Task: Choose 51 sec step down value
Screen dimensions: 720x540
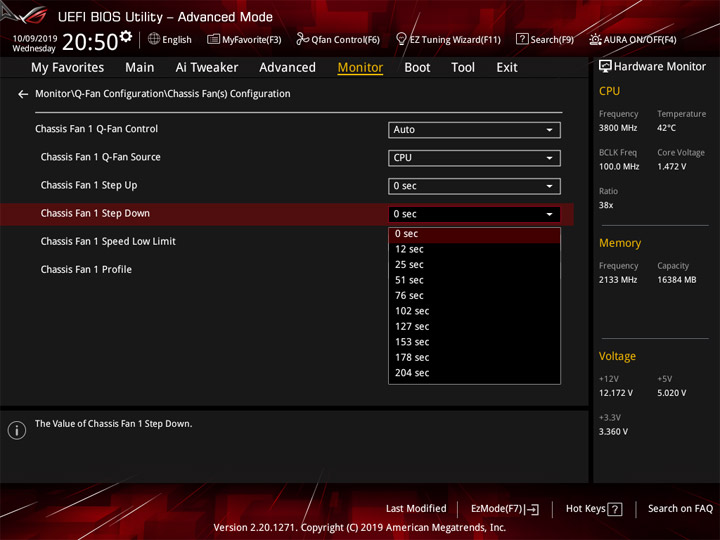Action: [474, 281]
